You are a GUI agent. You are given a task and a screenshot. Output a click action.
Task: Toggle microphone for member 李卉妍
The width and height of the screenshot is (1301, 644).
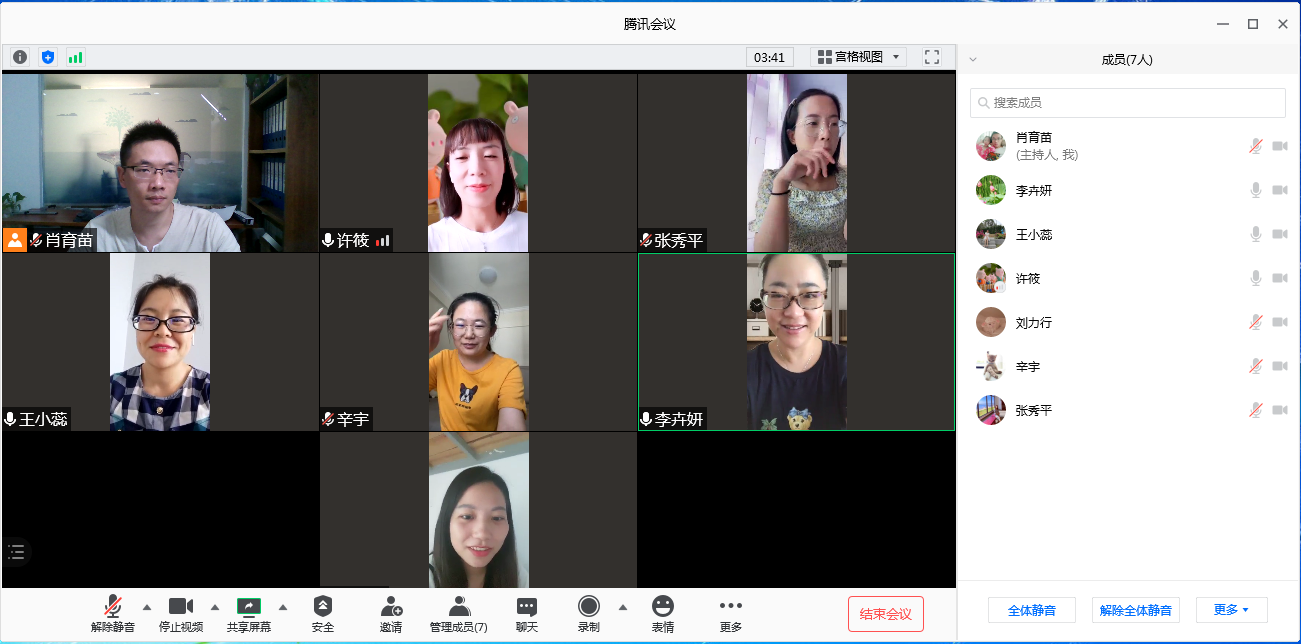pos(1255,190)
